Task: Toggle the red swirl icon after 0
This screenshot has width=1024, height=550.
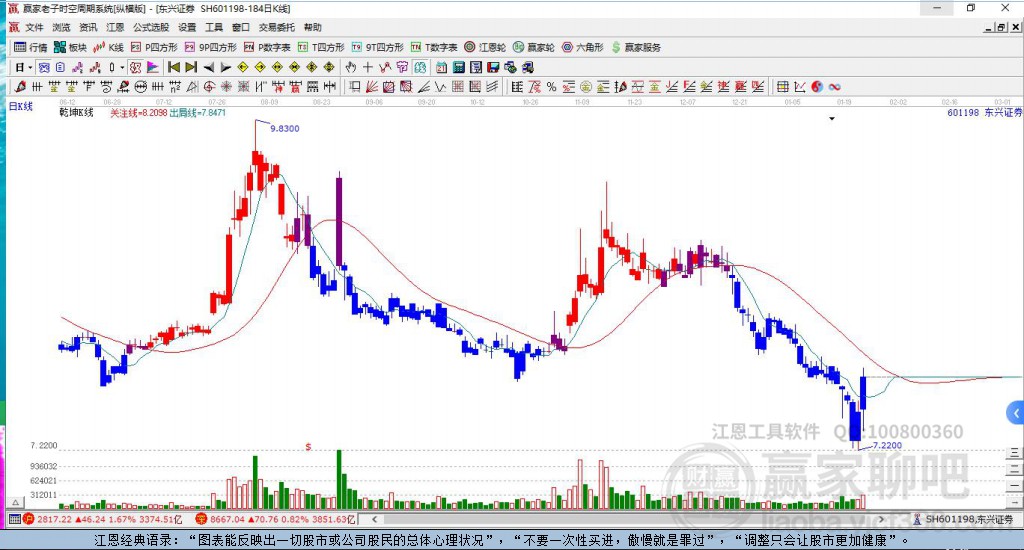Action: pyautogui.click(x=135, y=67)
